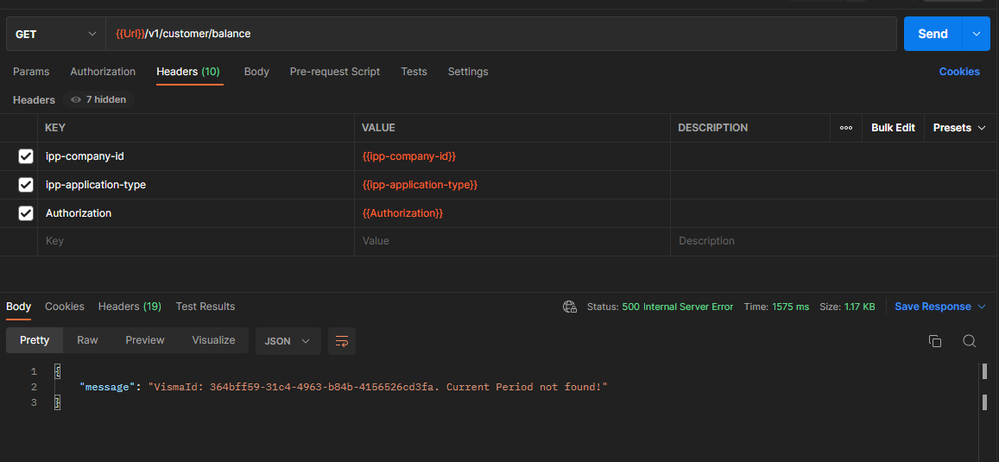
Task: Open the three-dots column options icon
Action: pos(846,127)
